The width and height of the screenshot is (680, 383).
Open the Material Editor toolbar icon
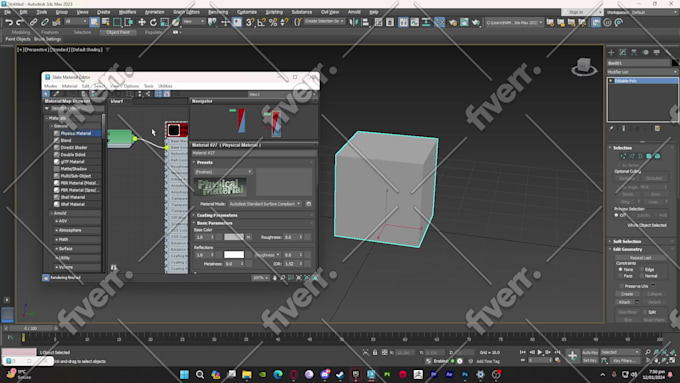[439, 22]
